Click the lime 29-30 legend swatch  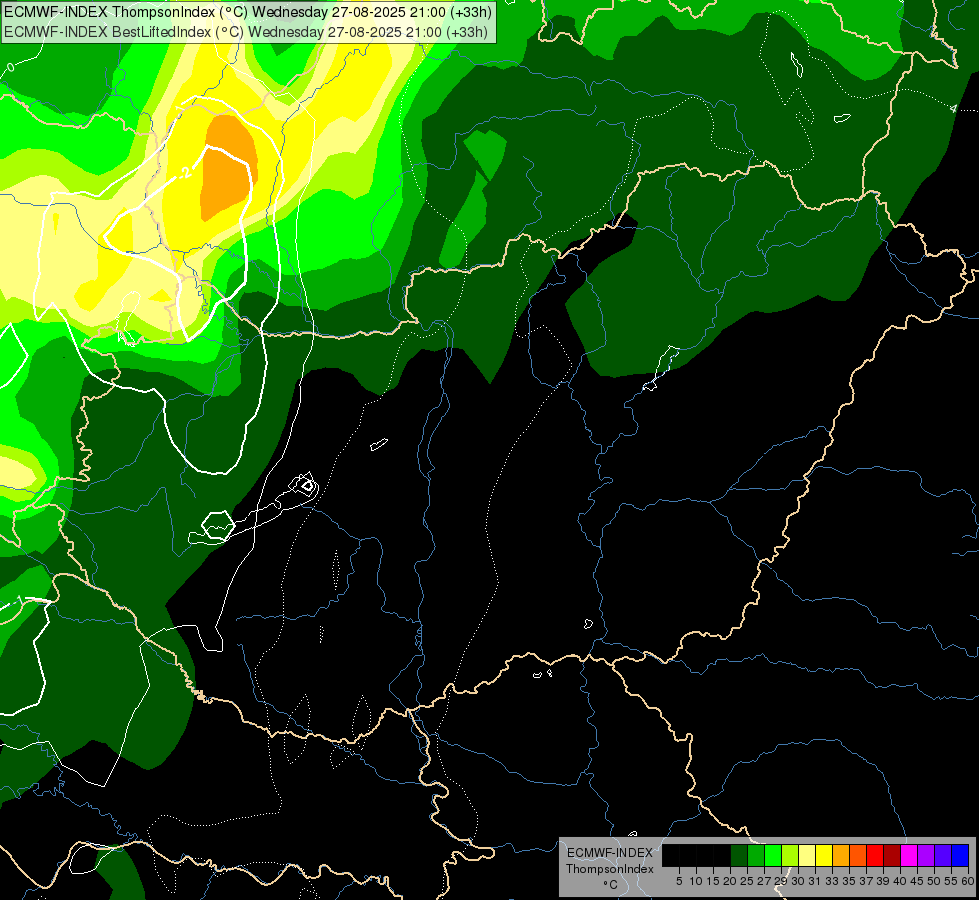(x=790, y=855)
